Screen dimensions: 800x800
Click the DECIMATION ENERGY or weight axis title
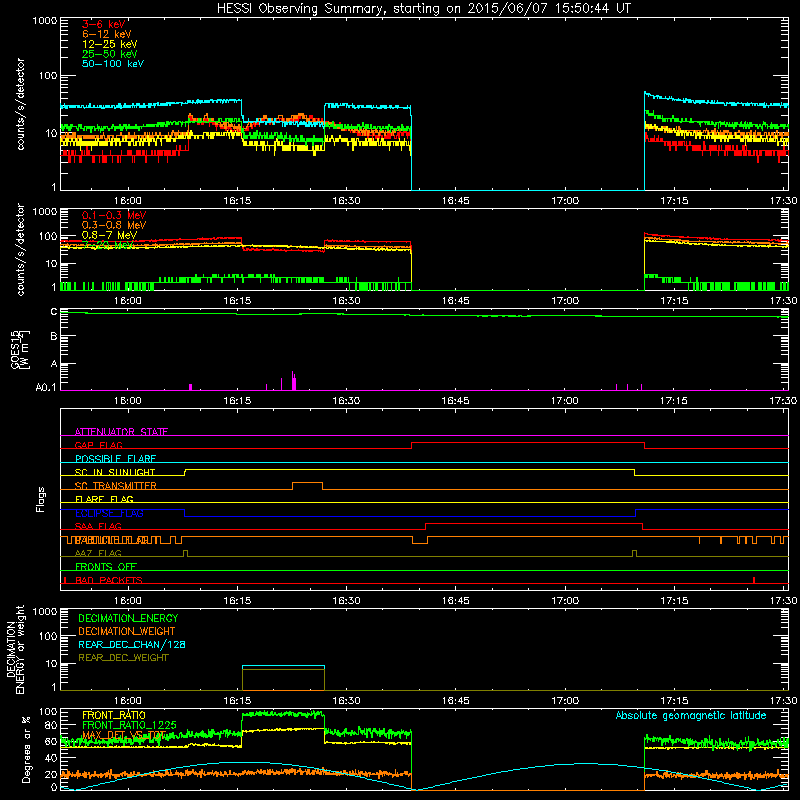[x=15, y=649]
